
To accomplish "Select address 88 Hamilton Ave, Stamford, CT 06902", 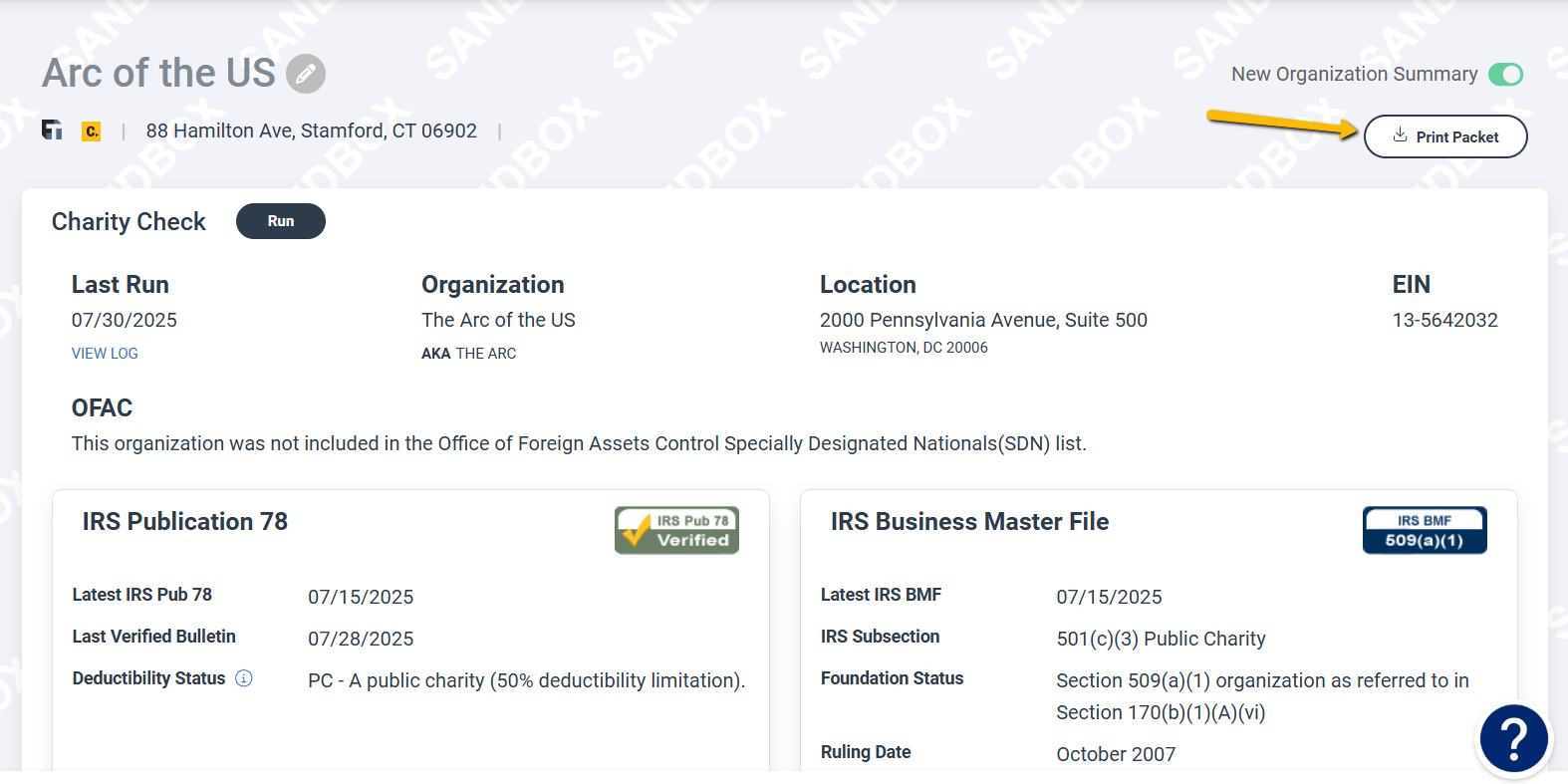I will (x=312, y=131).
